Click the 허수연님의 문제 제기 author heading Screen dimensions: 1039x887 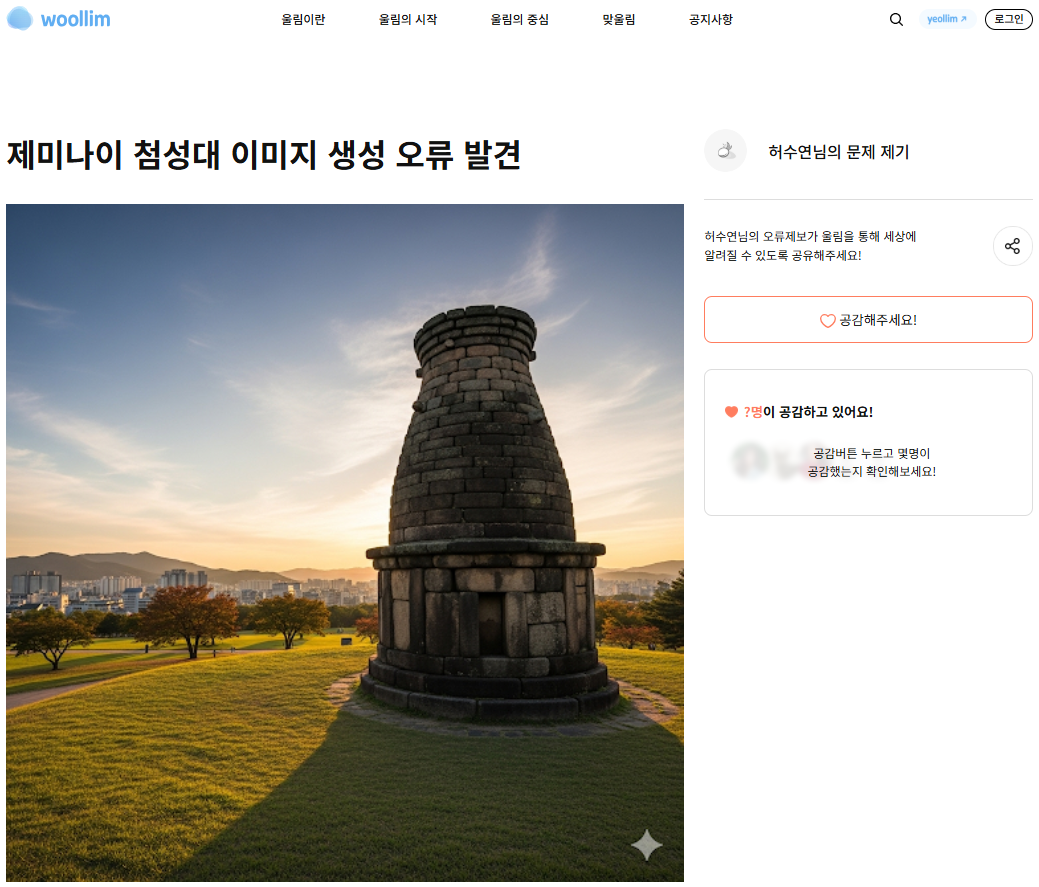pos(838,152)
